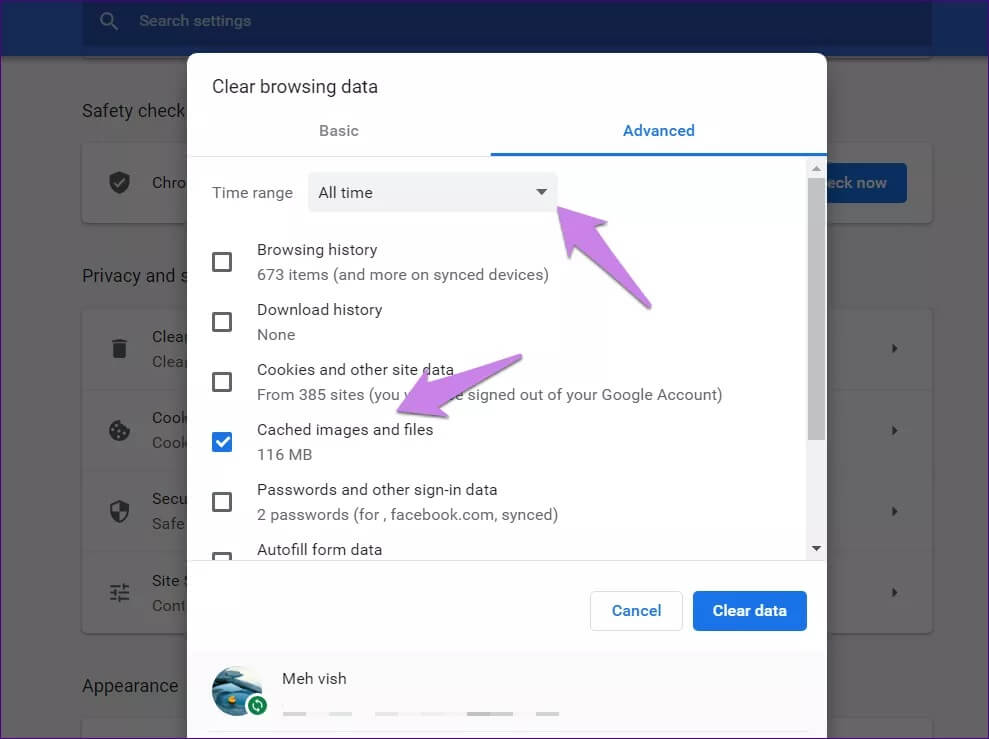Image resolution: width=989 pixels, height=739 pixels.
Task: Enable the Browsing history checkbox
Action: (222, 262)
